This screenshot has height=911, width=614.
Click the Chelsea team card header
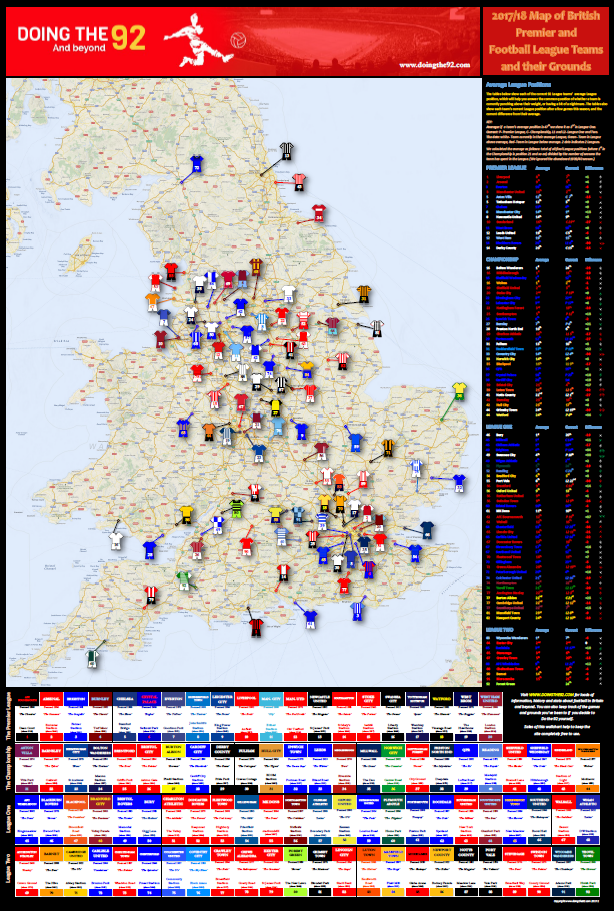coord(124,698)
